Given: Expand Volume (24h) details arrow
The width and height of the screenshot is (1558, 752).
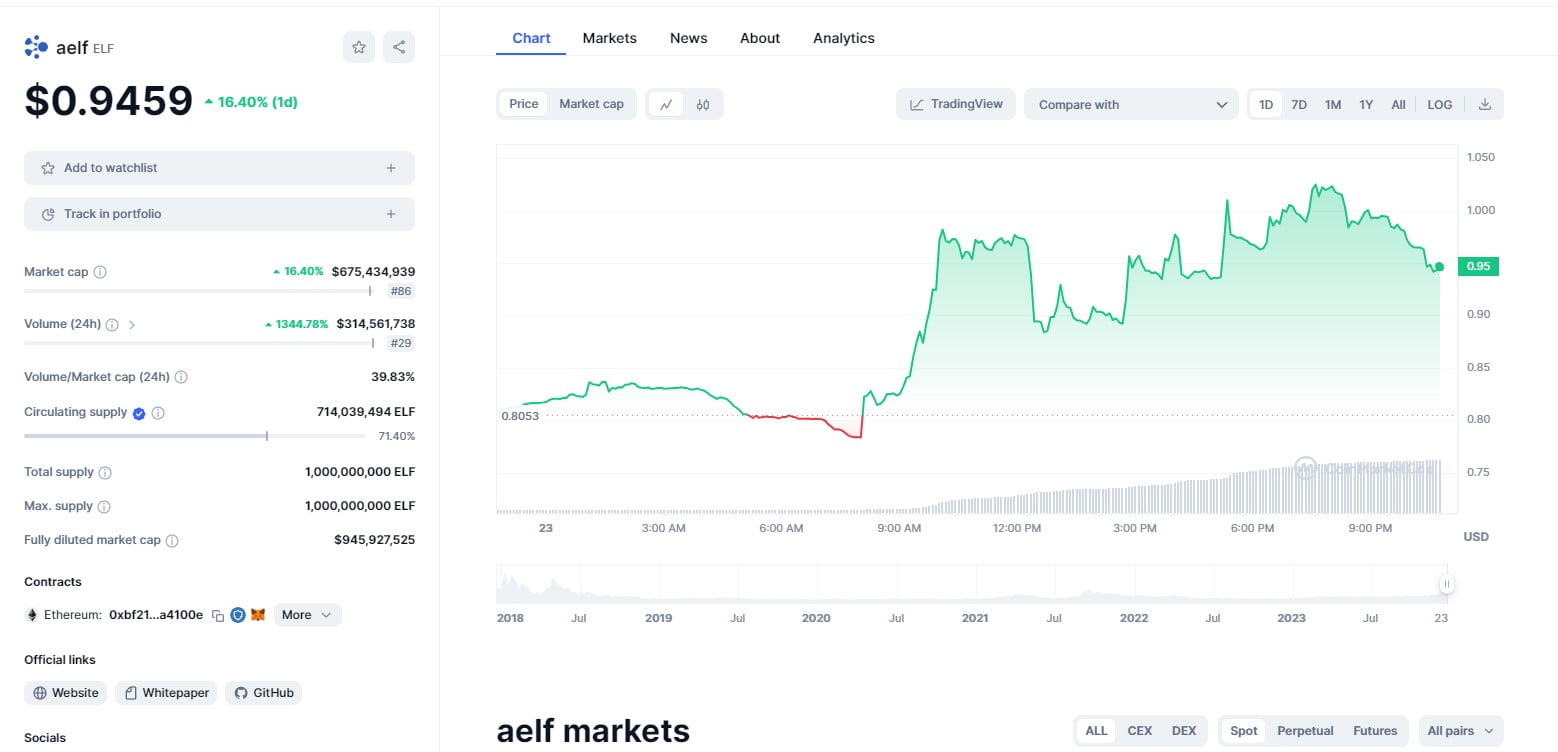Looking at the screenshot, I should [x=133, y=325].
